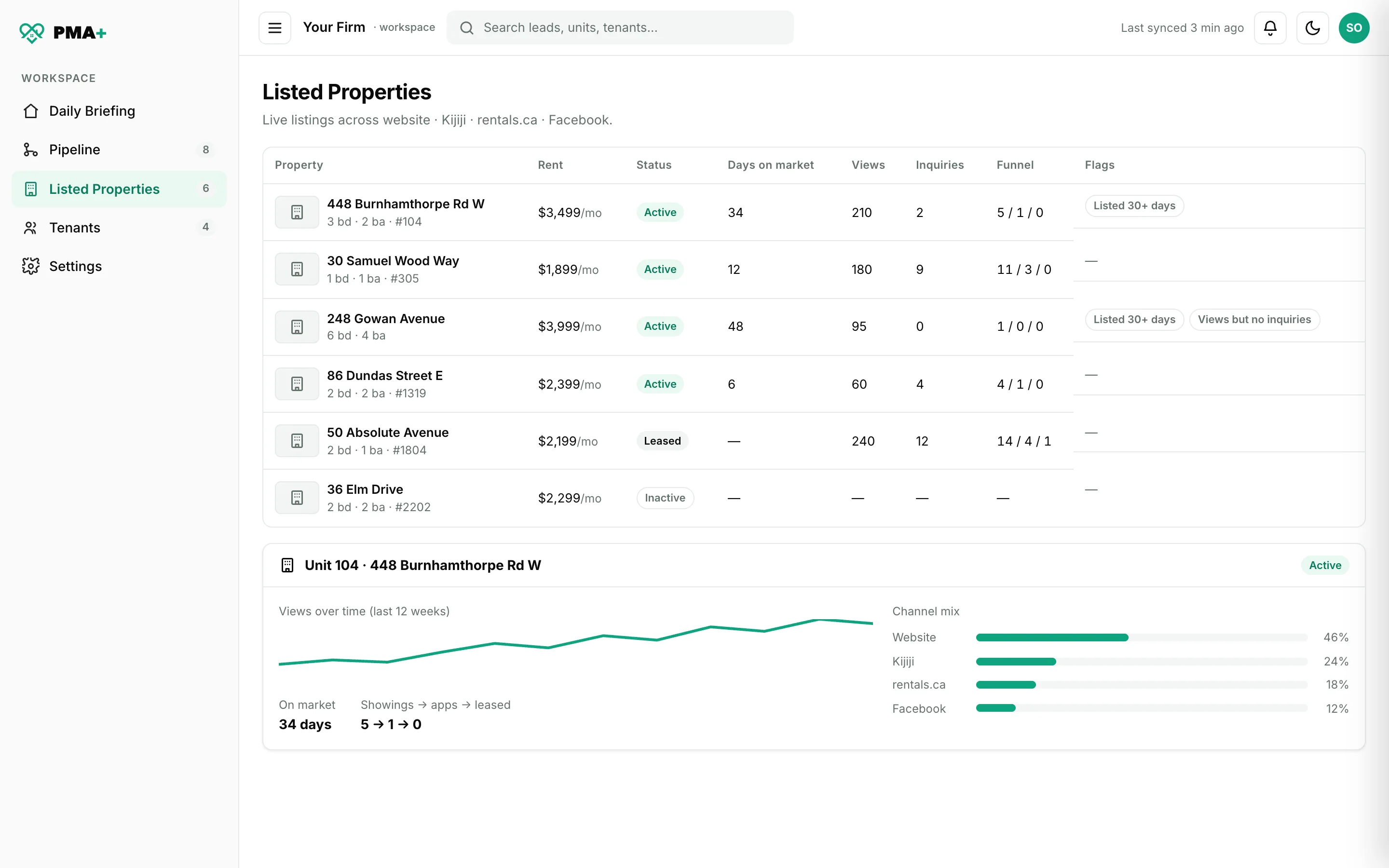Open the notifications bell
The width and height of the screenshot is (1389, 868).
pos(1270,27)
